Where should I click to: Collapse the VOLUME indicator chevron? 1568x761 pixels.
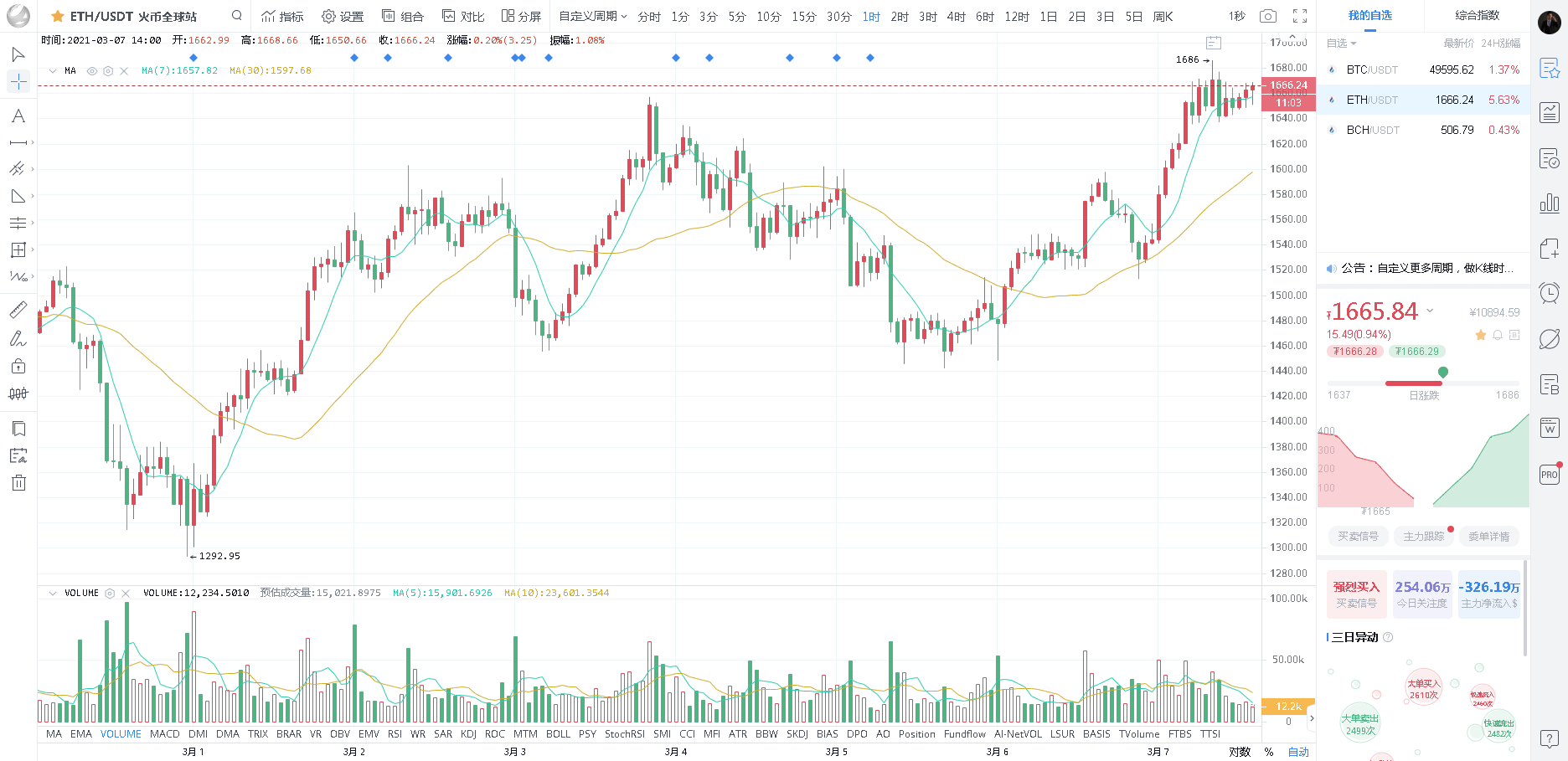tap(53, 593)
